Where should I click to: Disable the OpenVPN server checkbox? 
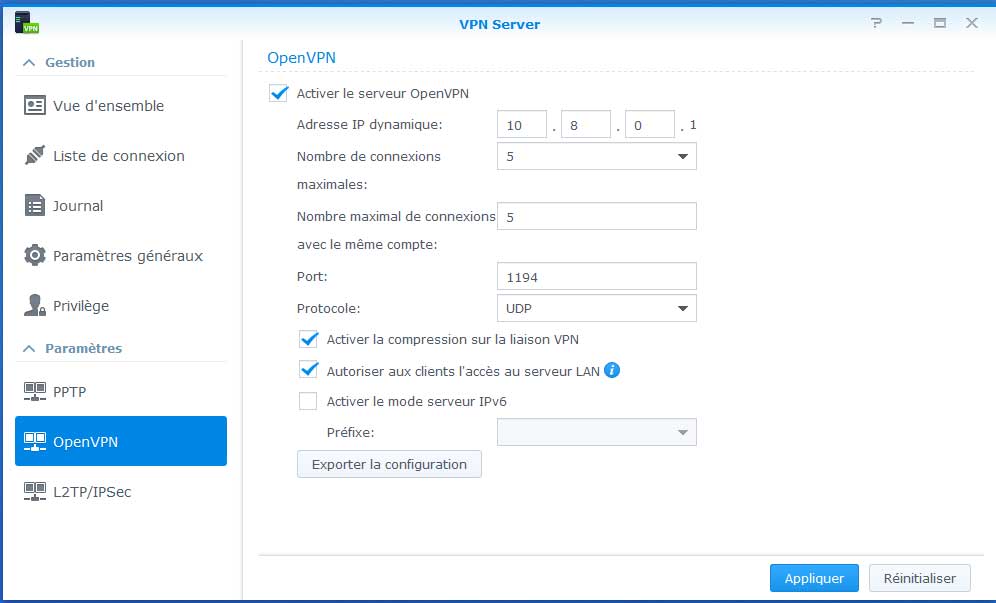pyautogui.click(x=278, y=93)
